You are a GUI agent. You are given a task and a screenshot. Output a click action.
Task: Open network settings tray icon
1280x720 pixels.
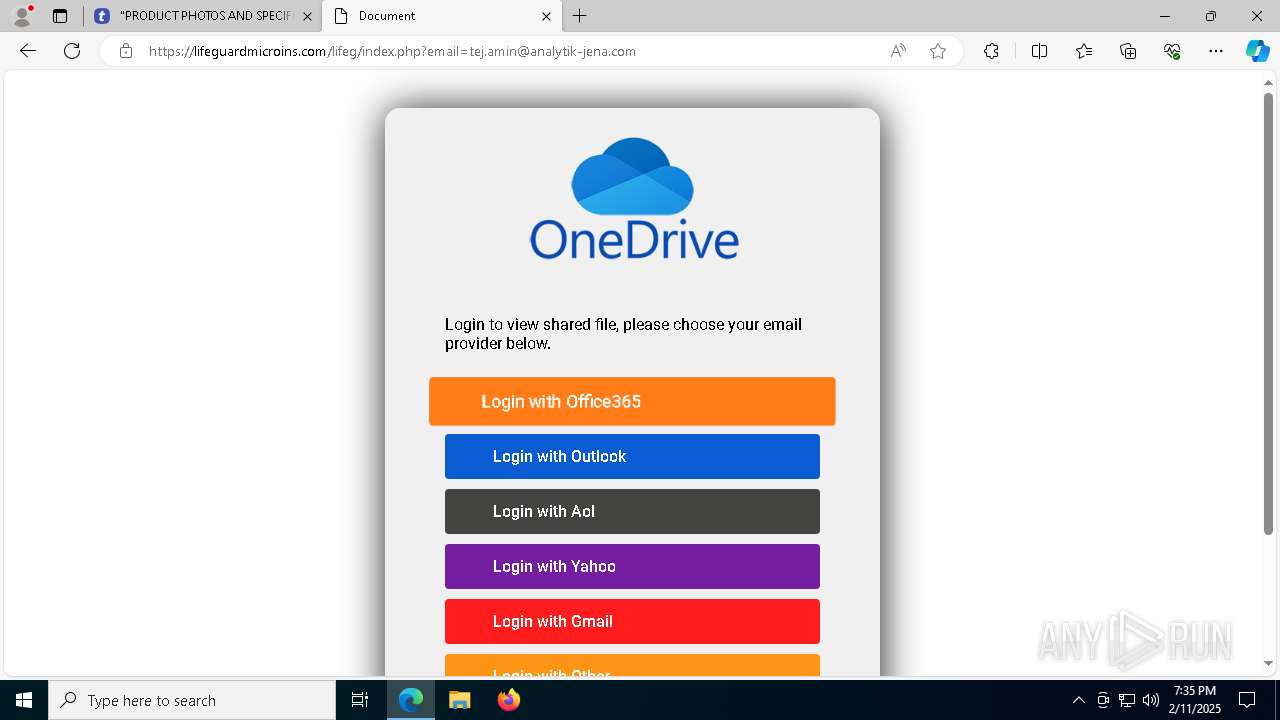pos(1126,700)
